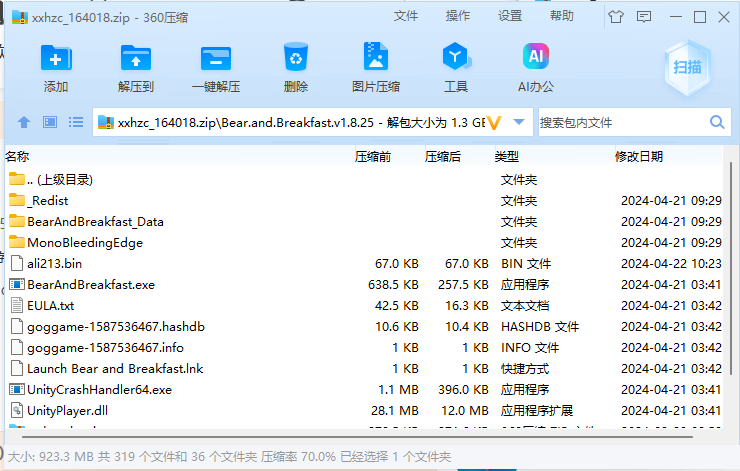Go up one directory with the arrow icon
This screenshot has width=740, height=471.
(24, 123)
